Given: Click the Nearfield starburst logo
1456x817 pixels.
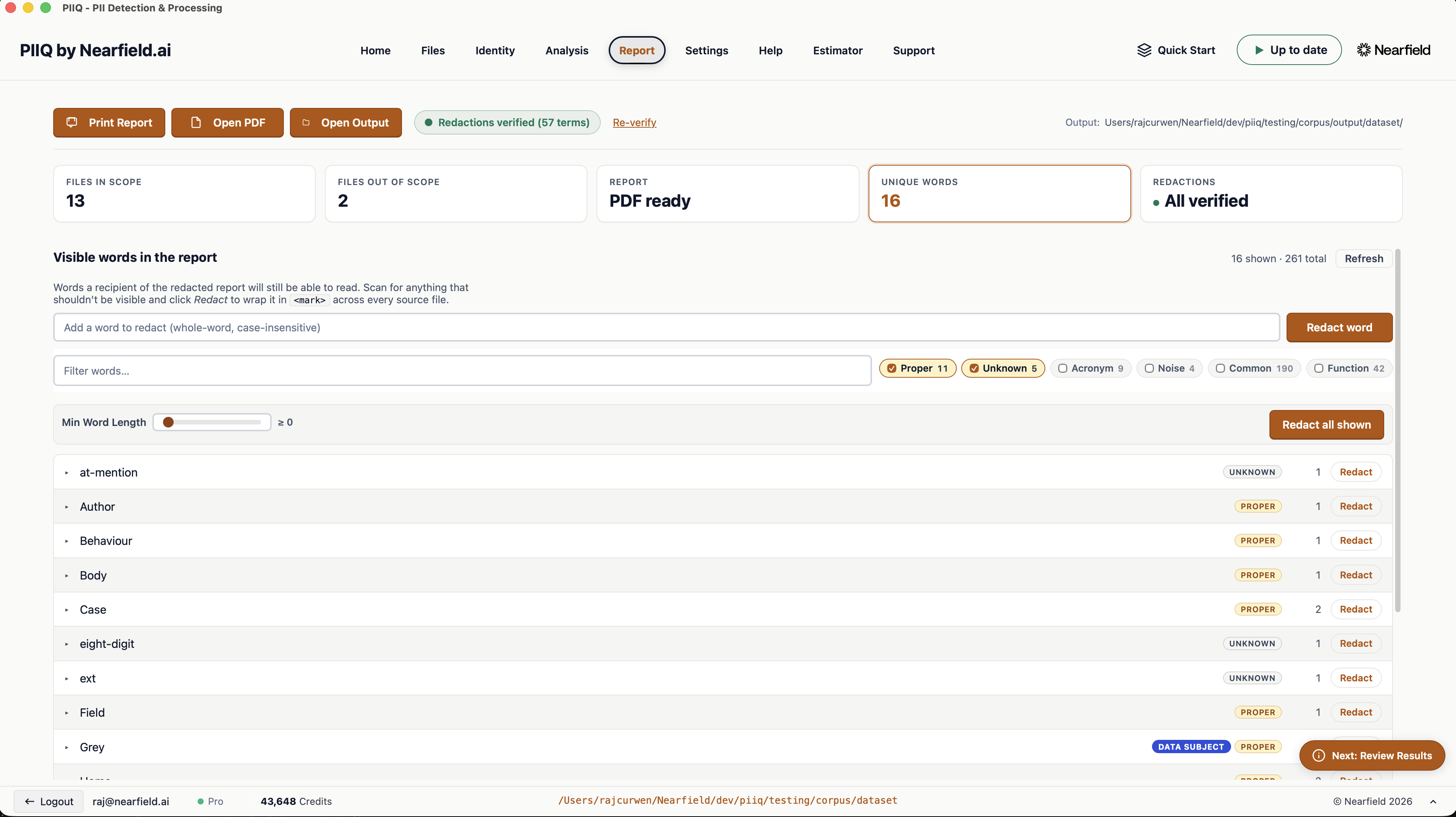Looking at the screenshot, I should 1364,50.
